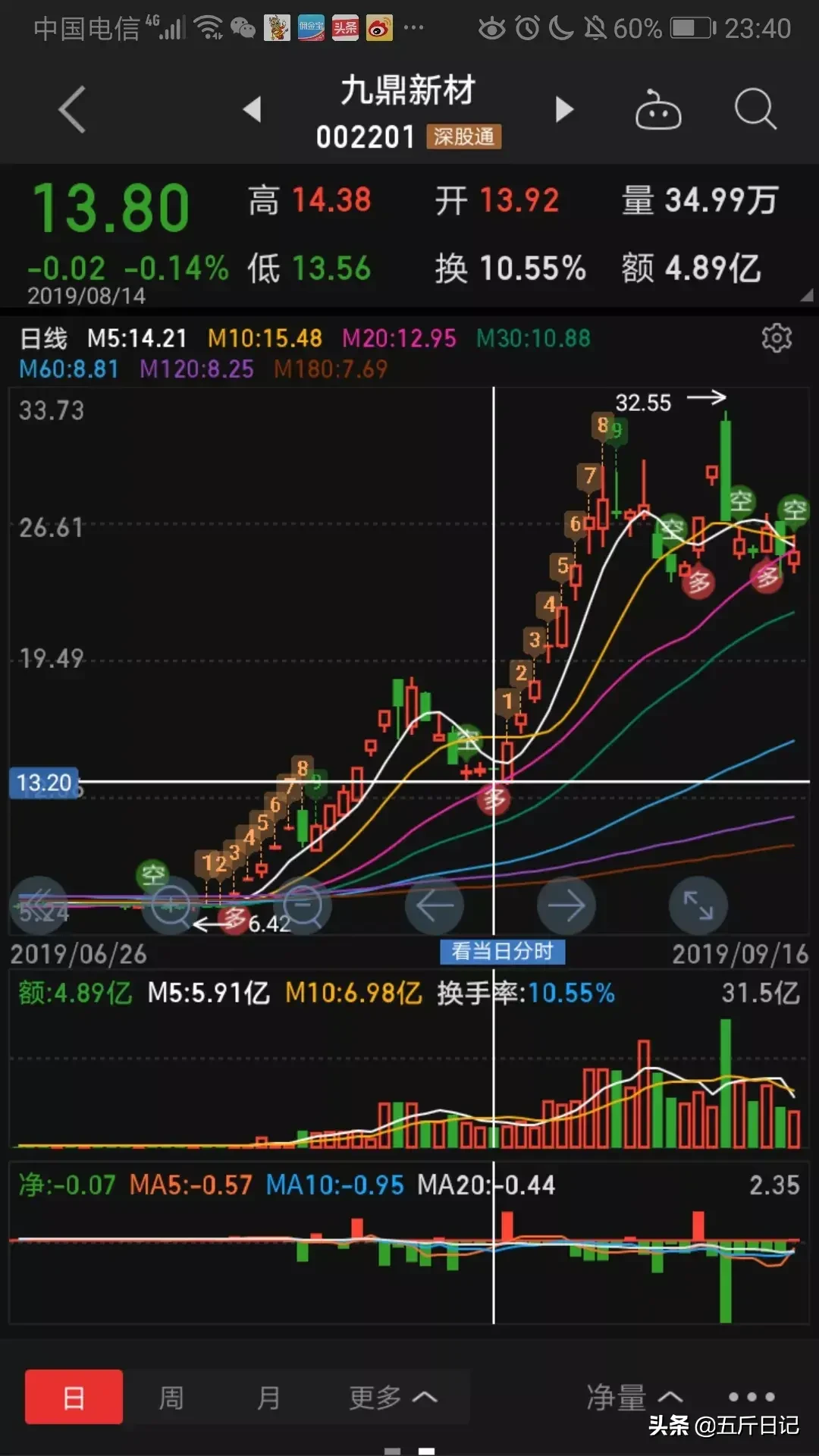Viewport: 819px width, 1456px height.
Task: Go to next stock with right triangle
Action: 564,109
